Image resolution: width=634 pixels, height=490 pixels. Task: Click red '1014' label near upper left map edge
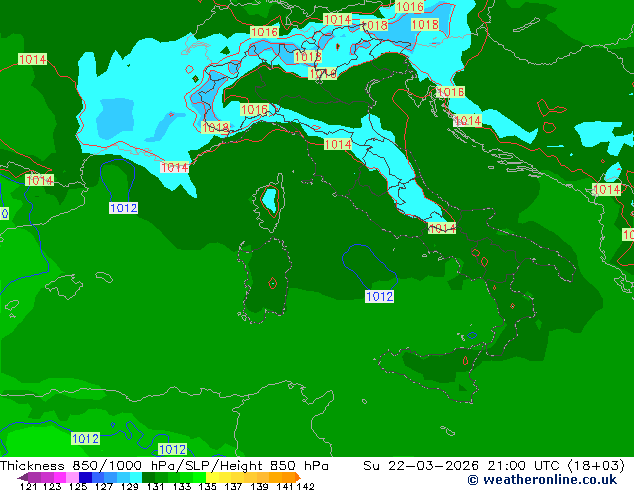coord(32,59)
